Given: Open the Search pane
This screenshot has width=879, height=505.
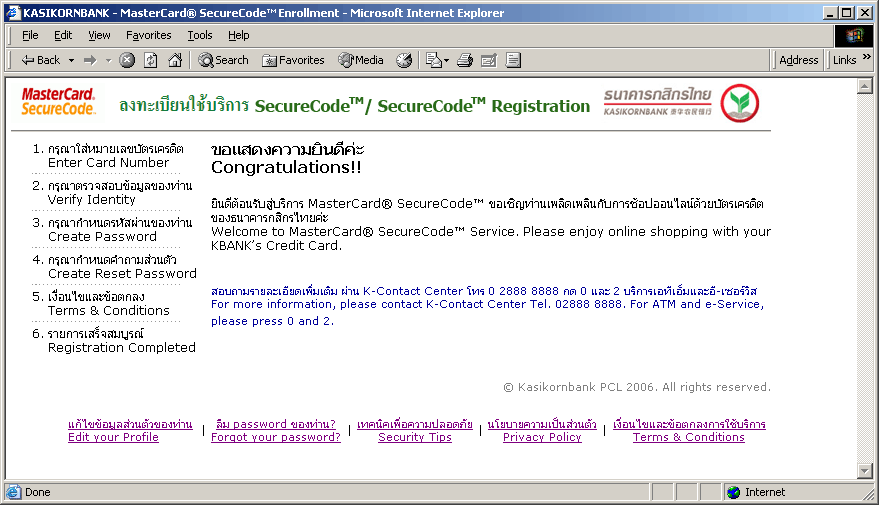Looking at the screenshot, I should pos(223,60).
